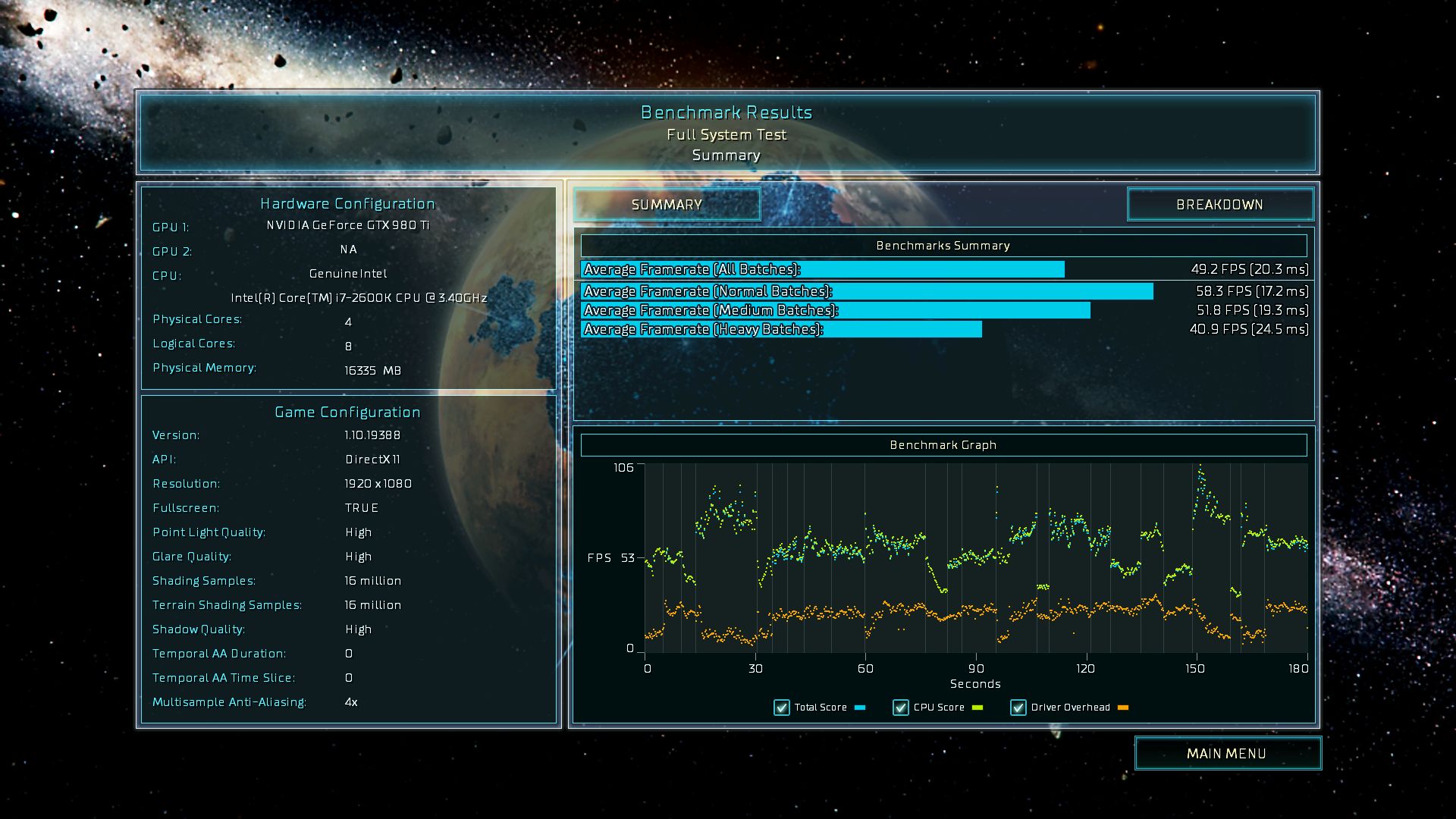Click the GenuineIntel CPU value
This screenshot has width=1456, height=819.
(348, 274)
